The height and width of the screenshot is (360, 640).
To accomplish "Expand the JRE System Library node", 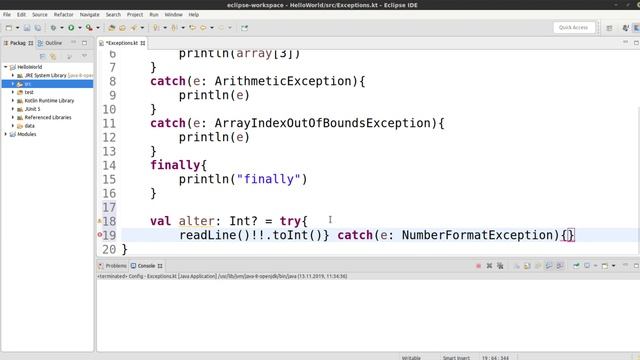I will pos(13,76).
